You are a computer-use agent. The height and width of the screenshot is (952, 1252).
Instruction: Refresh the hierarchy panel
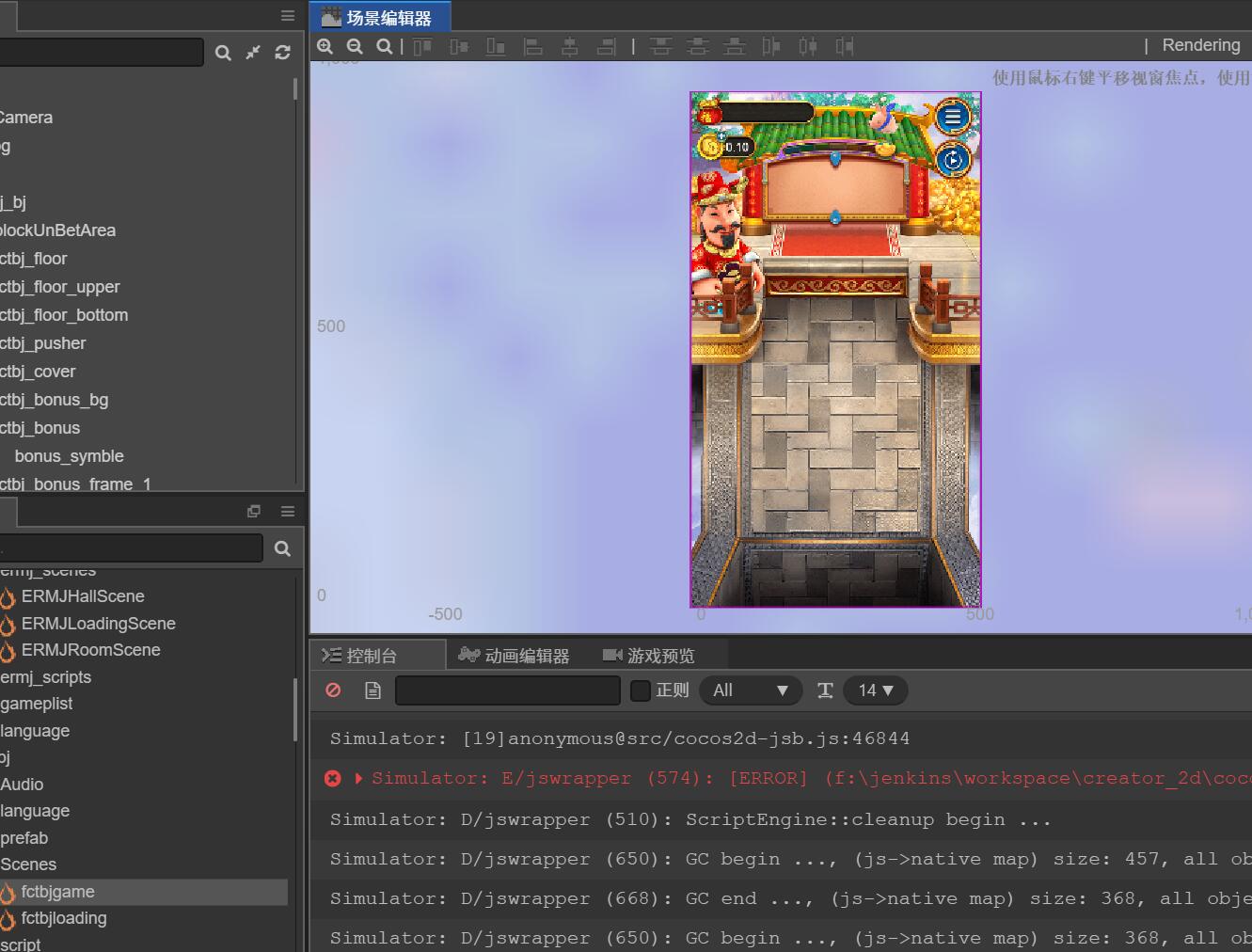point(282,53)
